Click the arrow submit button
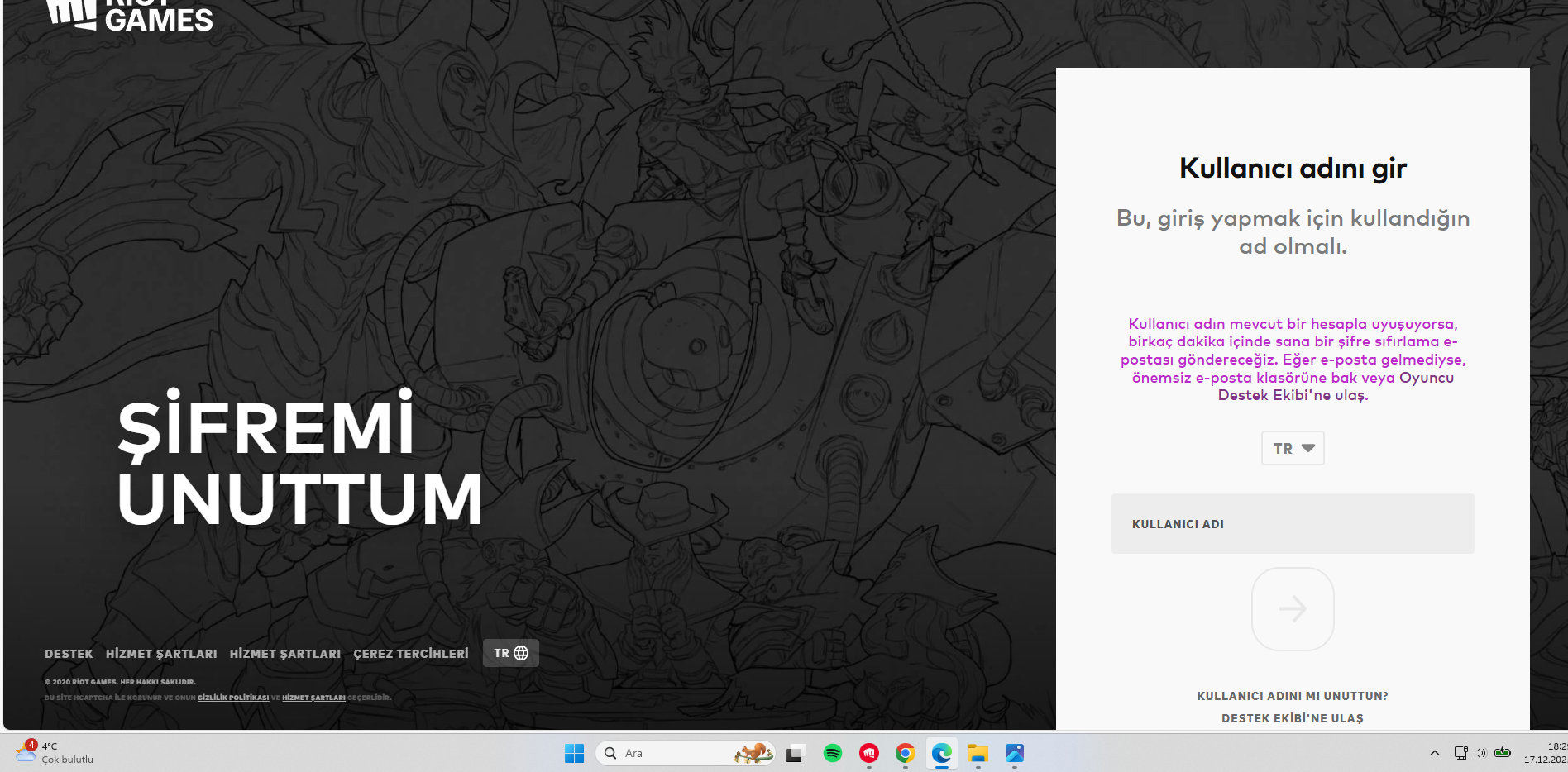This screenshot has width=1568, height=772. pos(1293,609)
